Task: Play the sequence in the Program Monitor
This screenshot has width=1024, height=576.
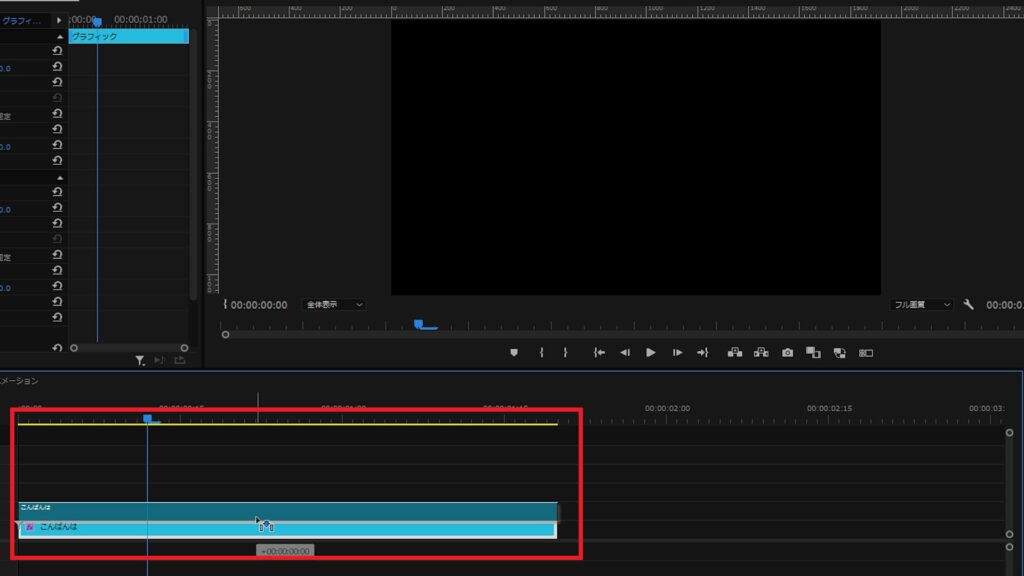Action: pos(650,353)
